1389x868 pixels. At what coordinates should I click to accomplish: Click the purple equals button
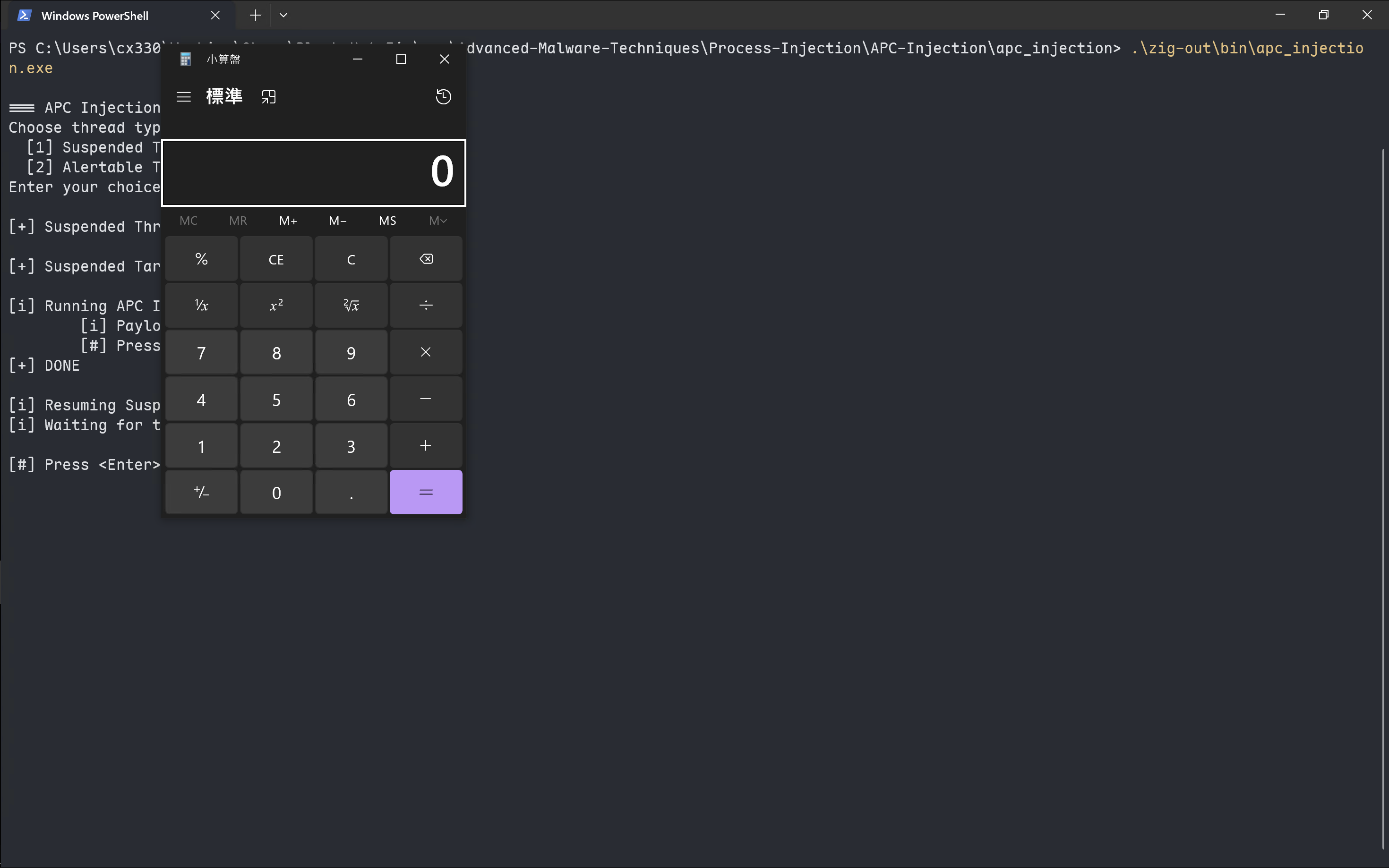426,493
